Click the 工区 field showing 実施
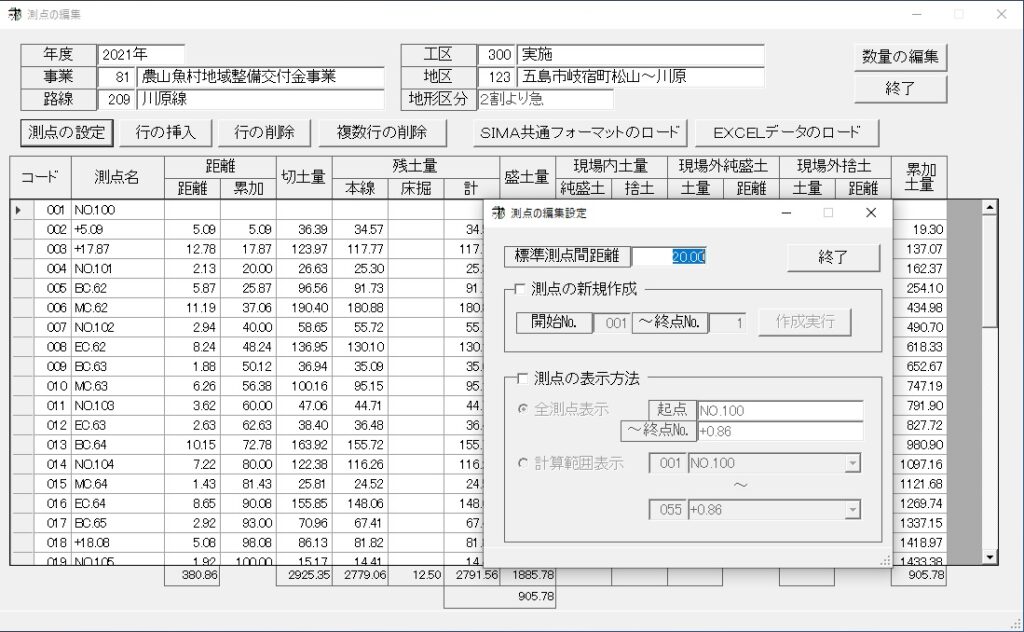Viewport: 1024px width, 632px height. coord(640,54)
